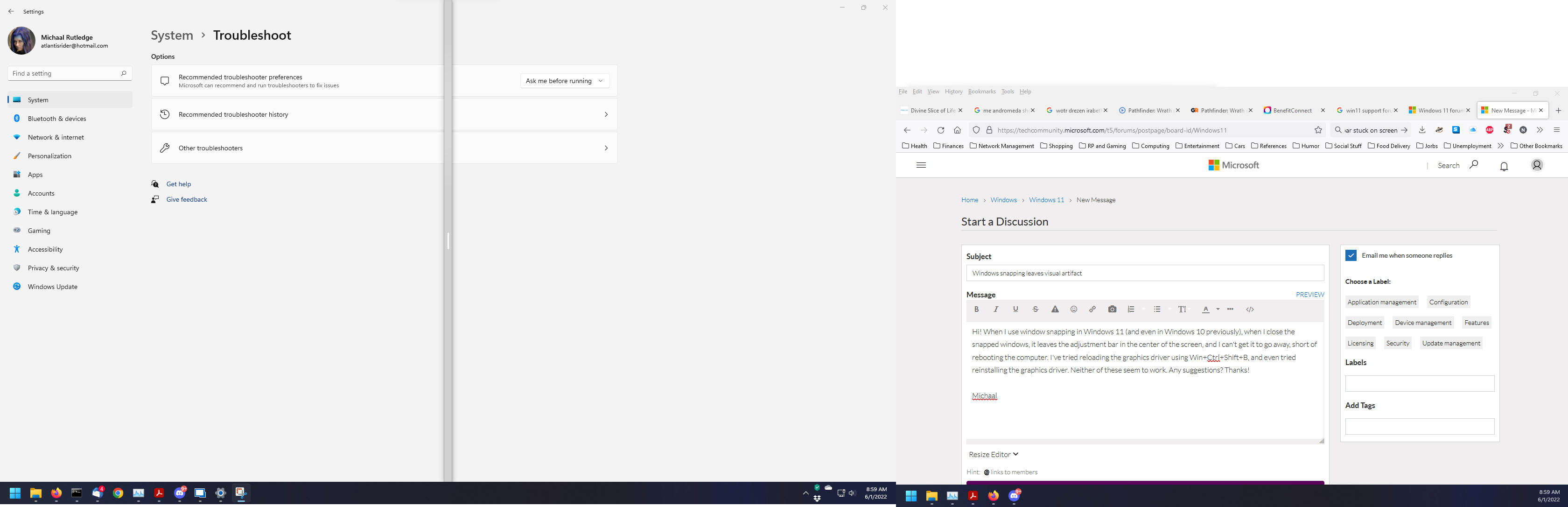Insert a hyperlink using the link icon
This screenshot has height=507, width=1568.
coord(1092,309)
